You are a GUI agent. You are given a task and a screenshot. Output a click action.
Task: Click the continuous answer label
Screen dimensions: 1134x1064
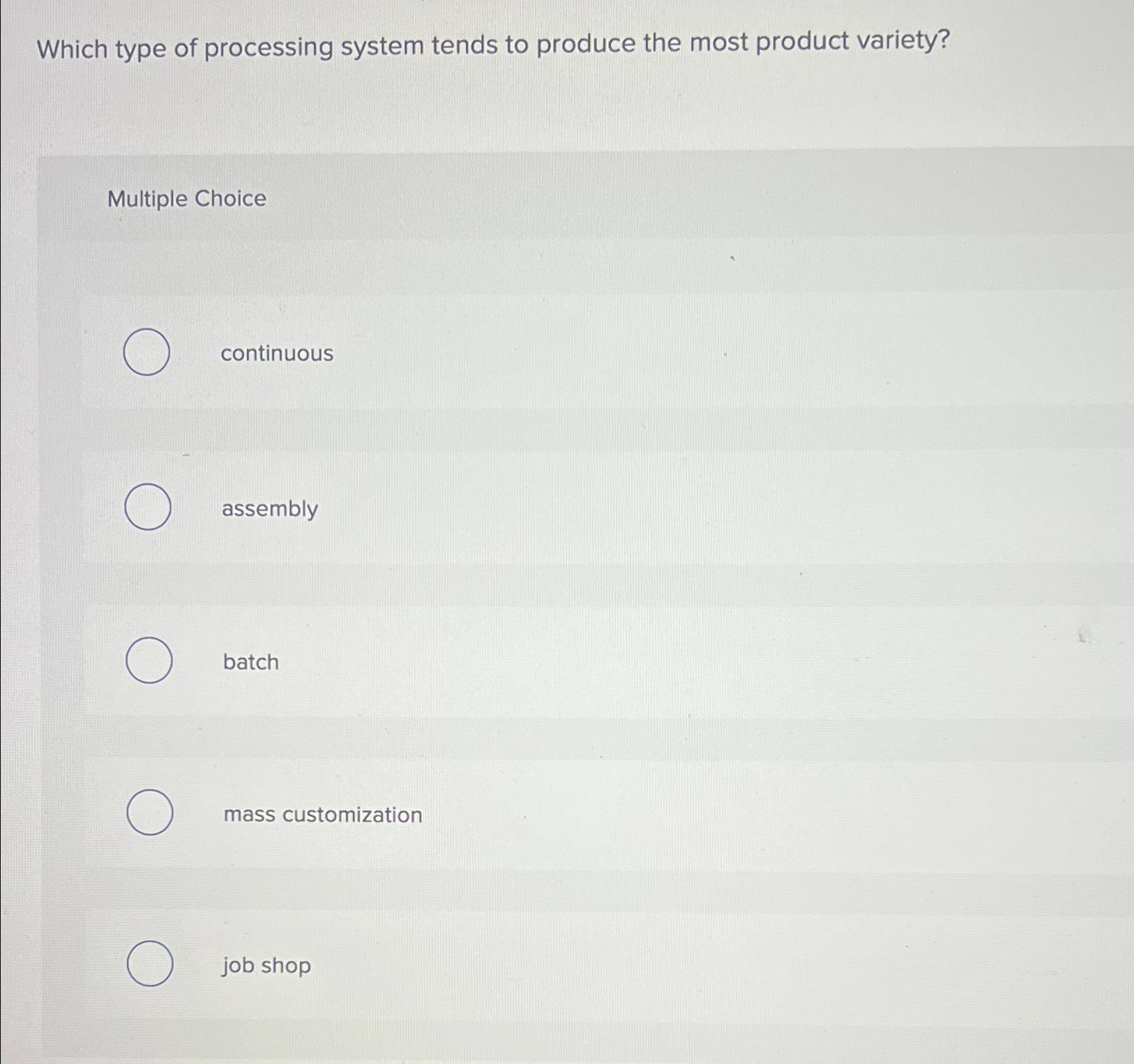(x=277, y=354)
